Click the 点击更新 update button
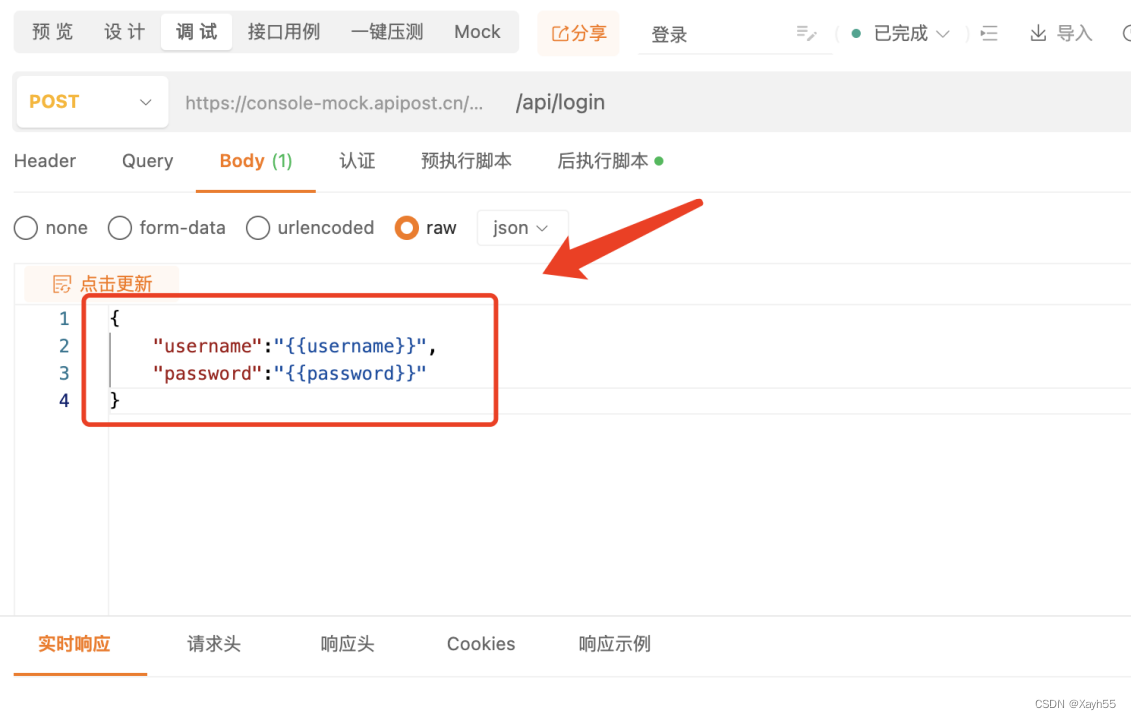This screenshot has height=720, width=1131. tap(116, 284)
